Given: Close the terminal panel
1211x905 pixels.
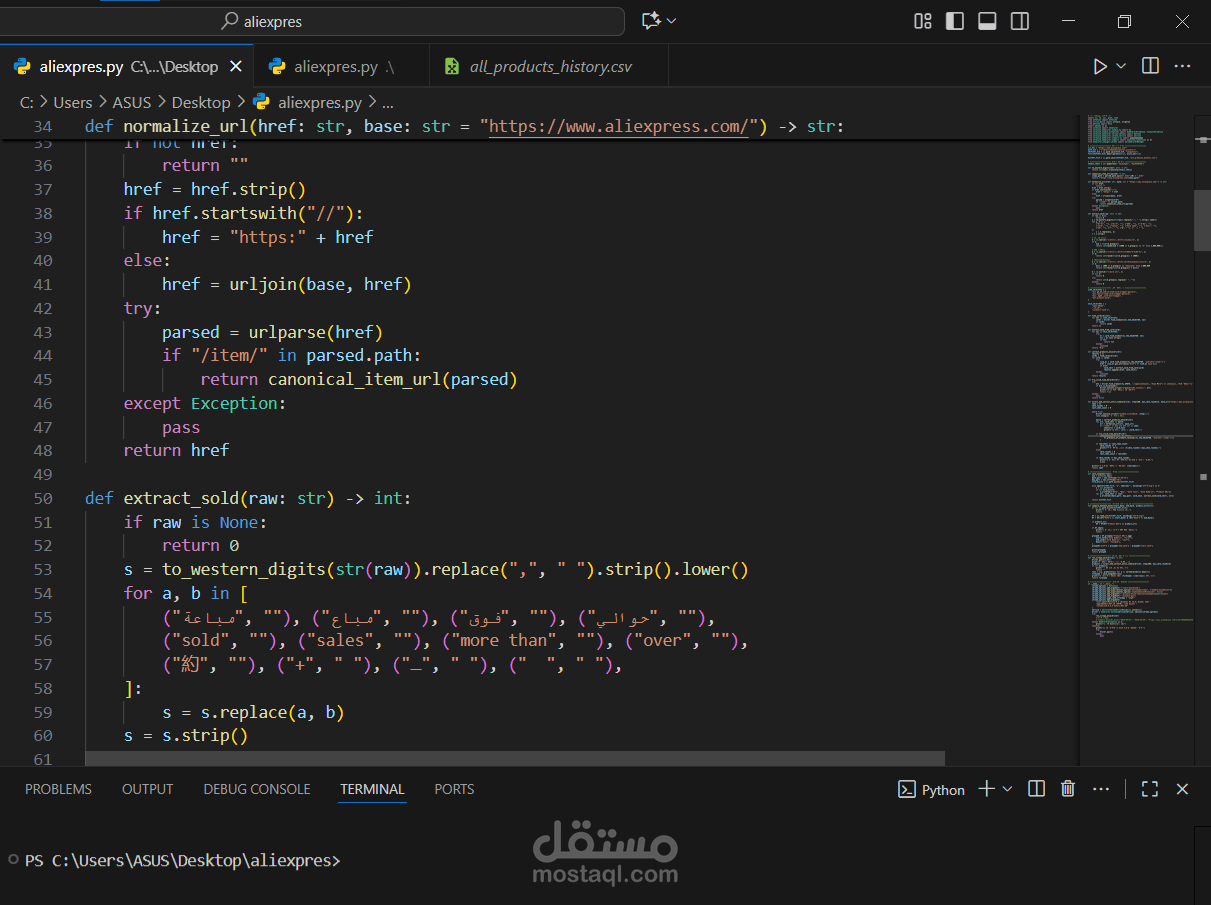Looking at the screenshot, I should click(x=1182, y=789).
